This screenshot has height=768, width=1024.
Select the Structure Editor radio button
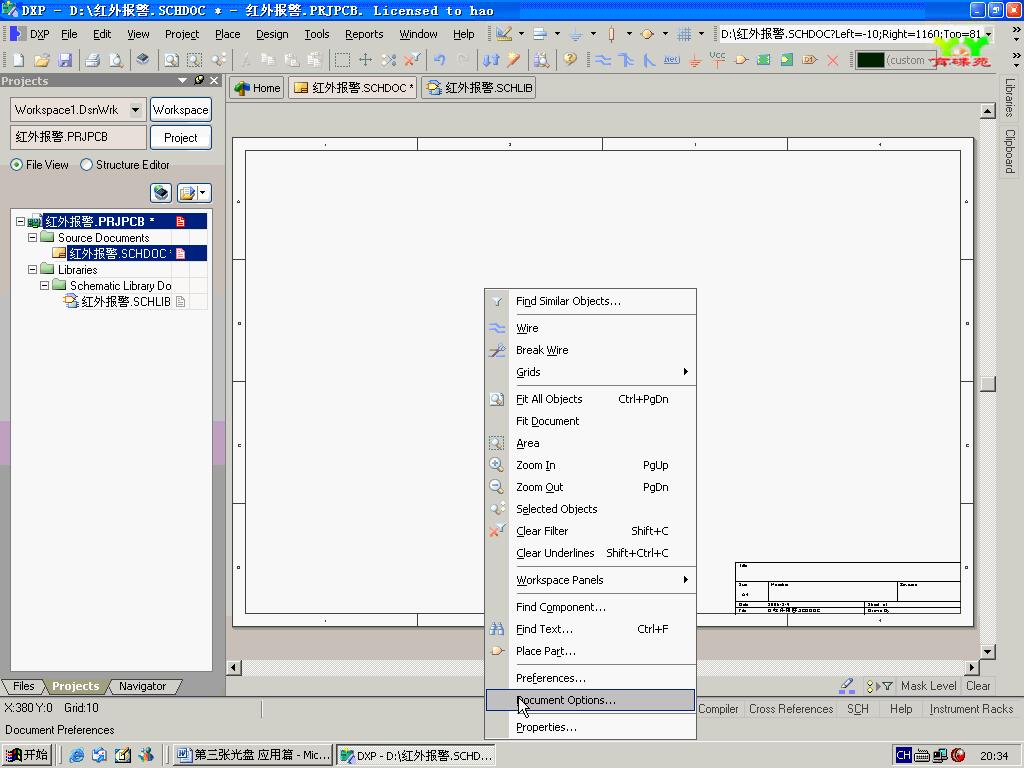[86, 165]
